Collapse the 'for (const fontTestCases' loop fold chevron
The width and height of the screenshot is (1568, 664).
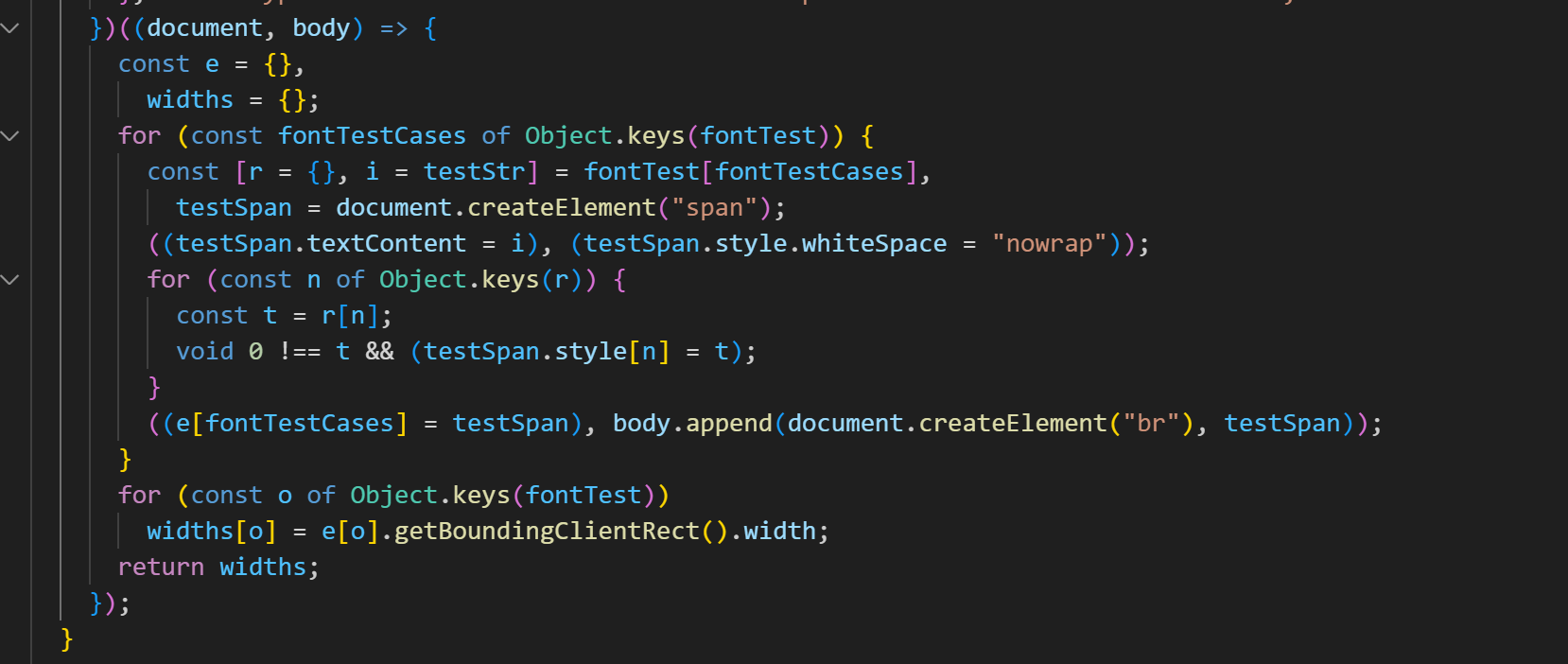pos(10,136)
